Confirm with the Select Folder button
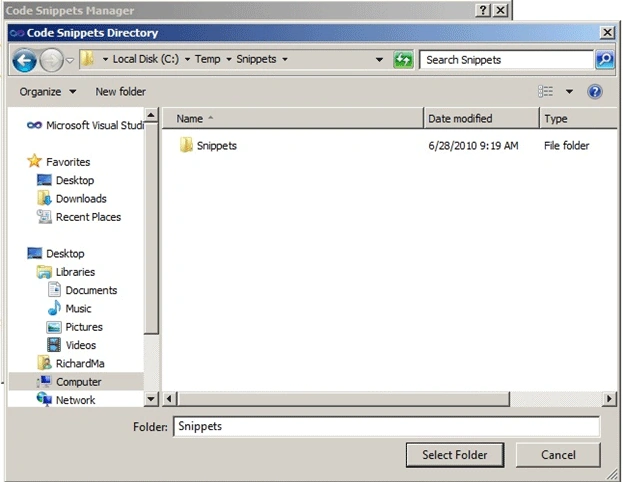This screenshot has width=623, height=482. tap(455, 455)
